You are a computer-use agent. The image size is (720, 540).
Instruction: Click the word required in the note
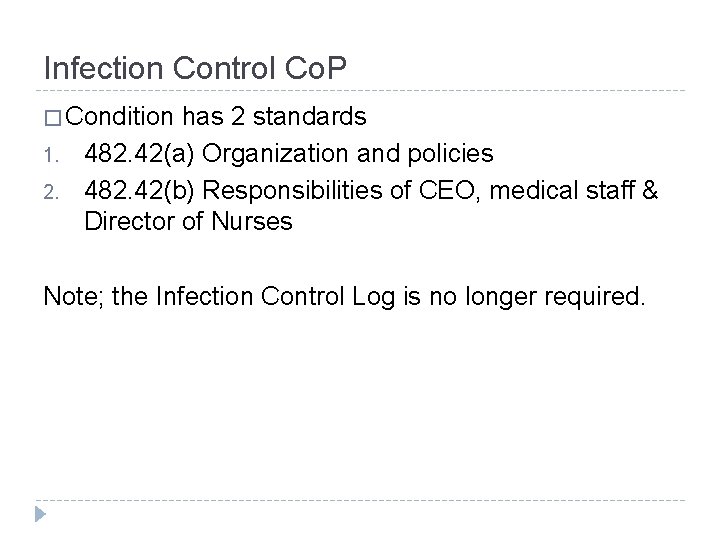[x=595, y=297]
